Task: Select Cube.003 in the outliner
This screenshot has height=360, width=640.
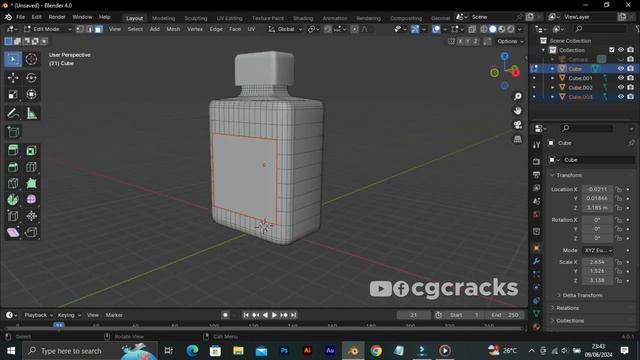Action: tap(580, 97)
